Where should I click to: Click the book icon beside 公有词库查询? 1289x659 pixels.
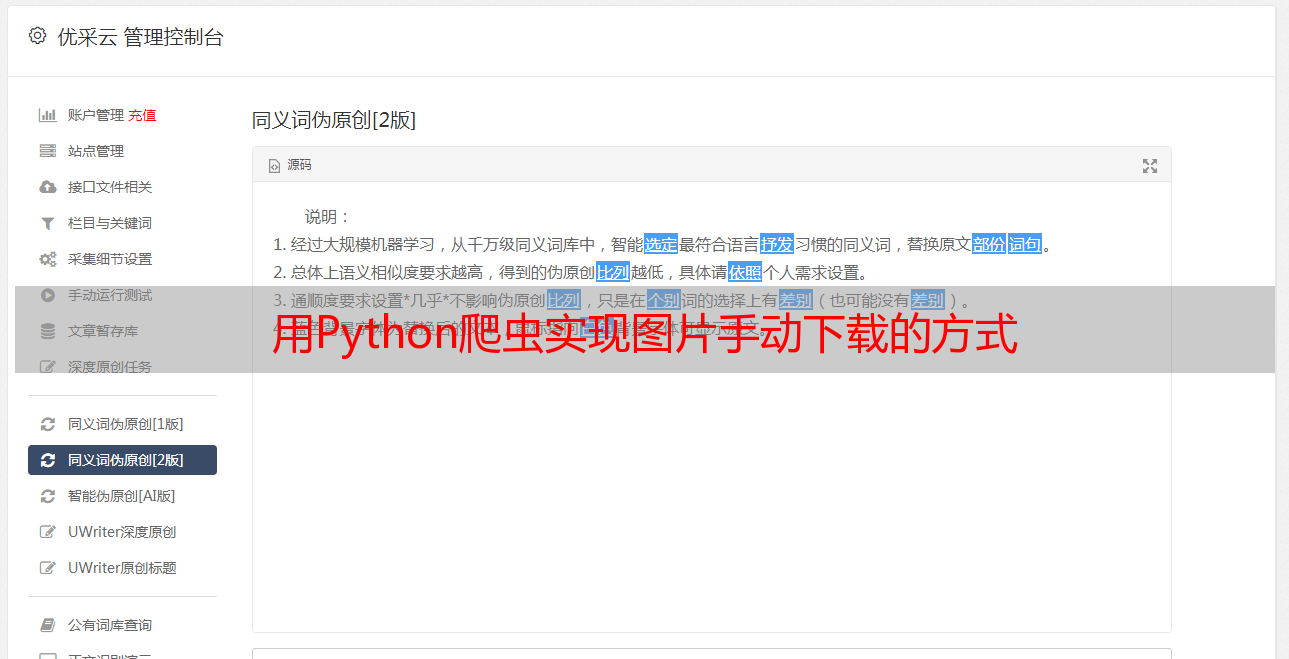[x=47, y=625]
